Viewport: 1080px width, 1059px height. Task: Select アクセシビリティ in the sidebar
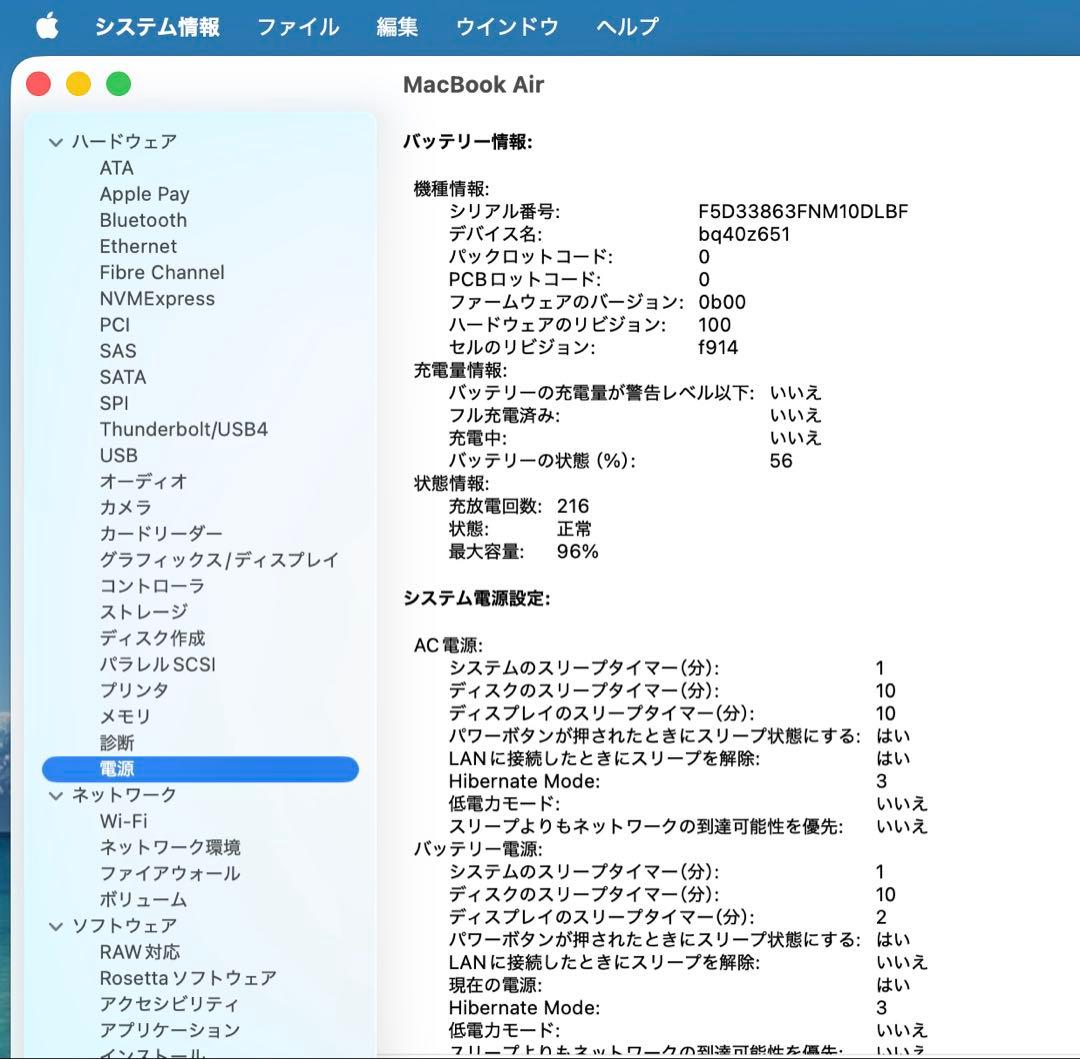169,1005
